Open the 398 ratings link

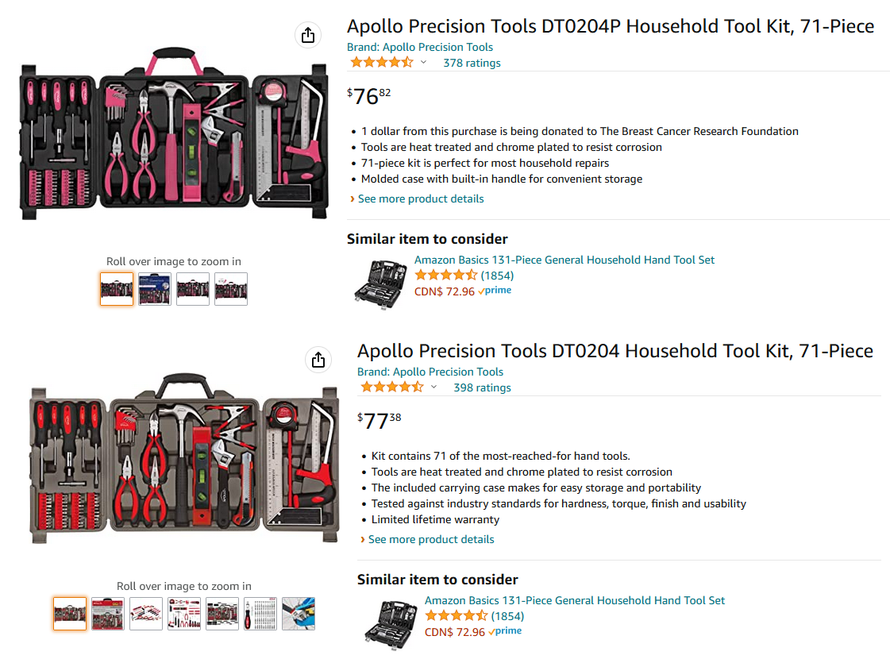coord(482,388)
